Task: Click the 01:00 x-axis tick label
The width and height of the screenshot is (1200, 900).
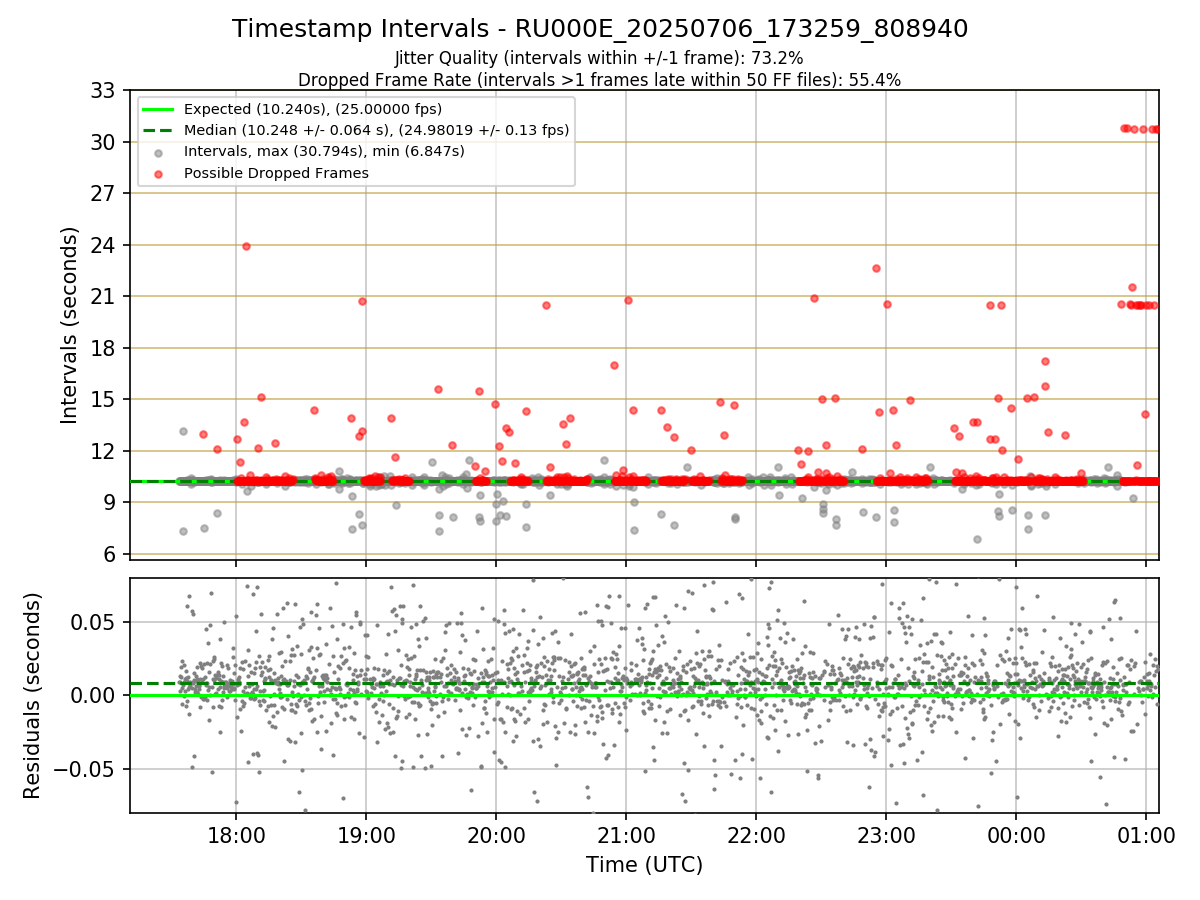Action: click(1146, 836)
